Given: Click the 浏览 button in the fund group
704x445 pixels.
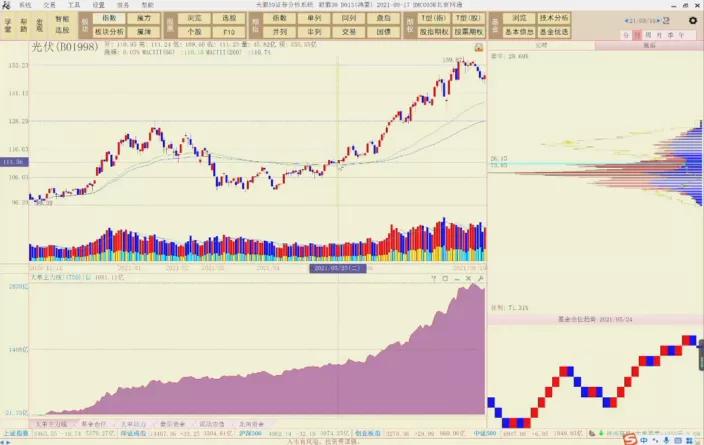Looking at the screenshot, I should coord(519,18).
